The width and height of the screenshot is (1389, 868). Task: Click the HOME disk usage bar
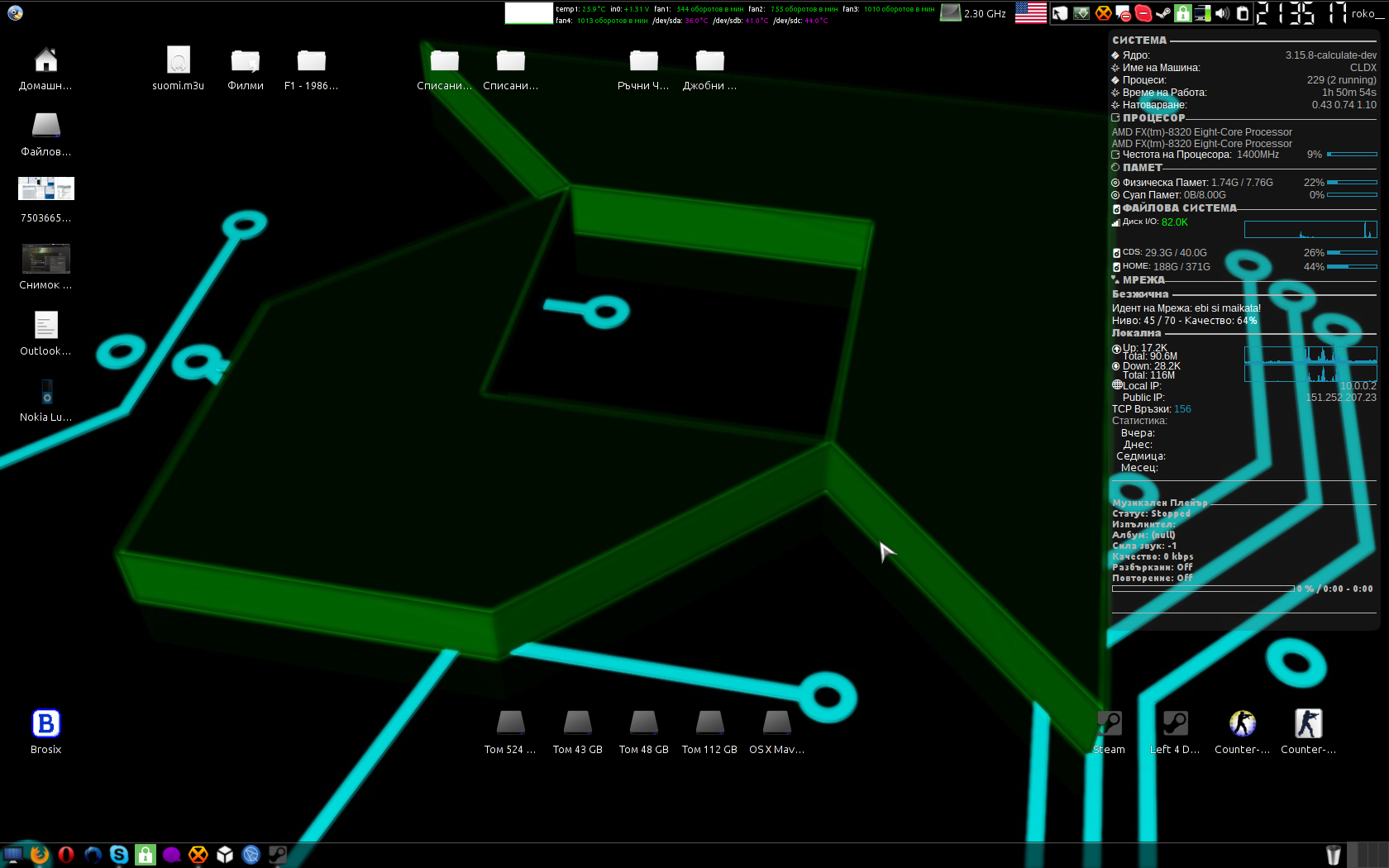tap(1352, 266)
